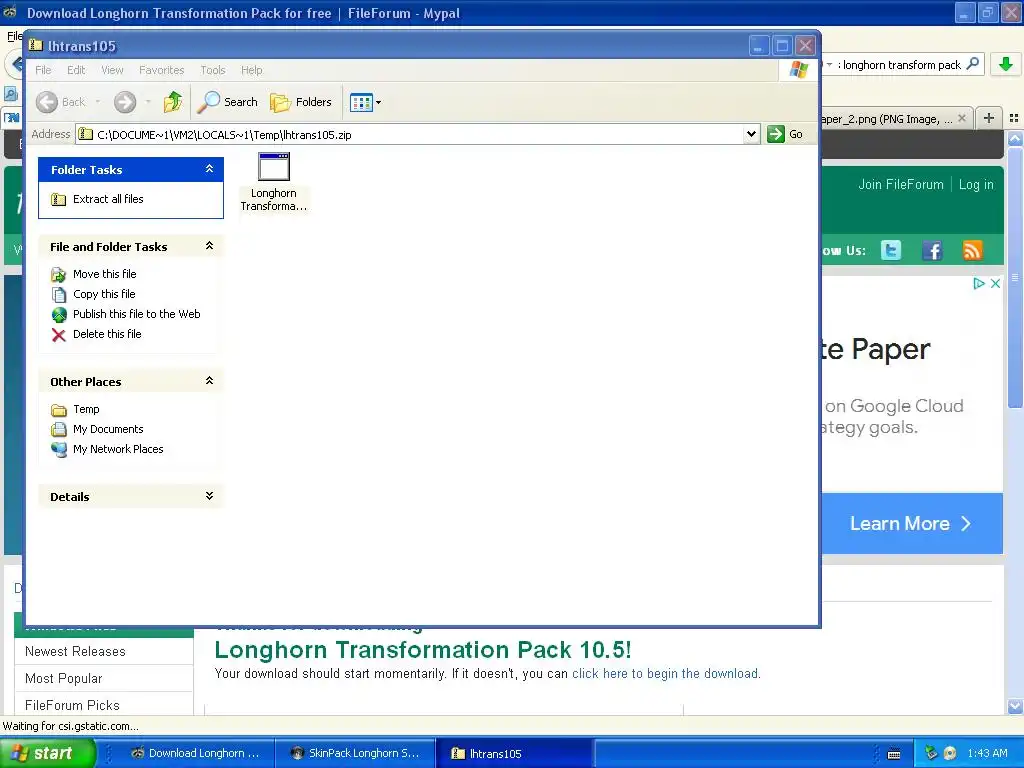Click Copy this file
Screen dimensions: 1024x768
[93, 295]
